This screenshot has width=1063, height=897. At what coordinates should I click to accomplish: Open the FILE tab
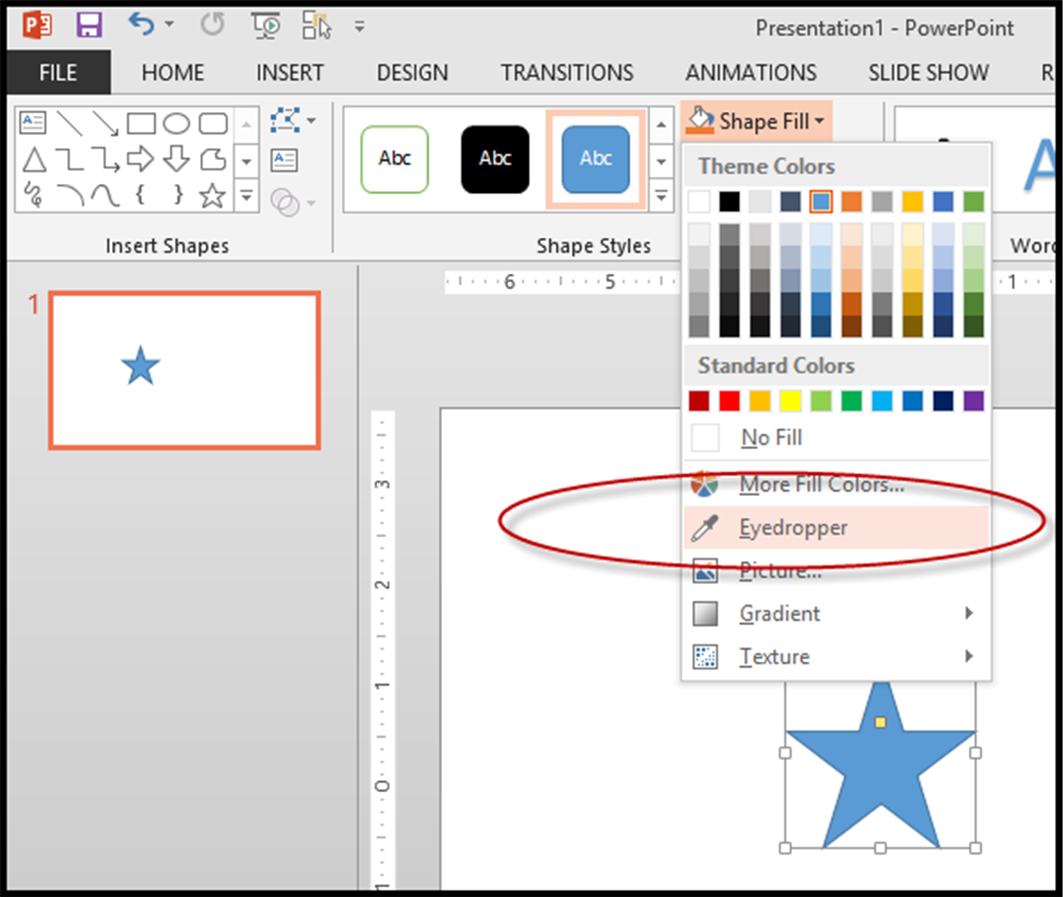[58, 73]
